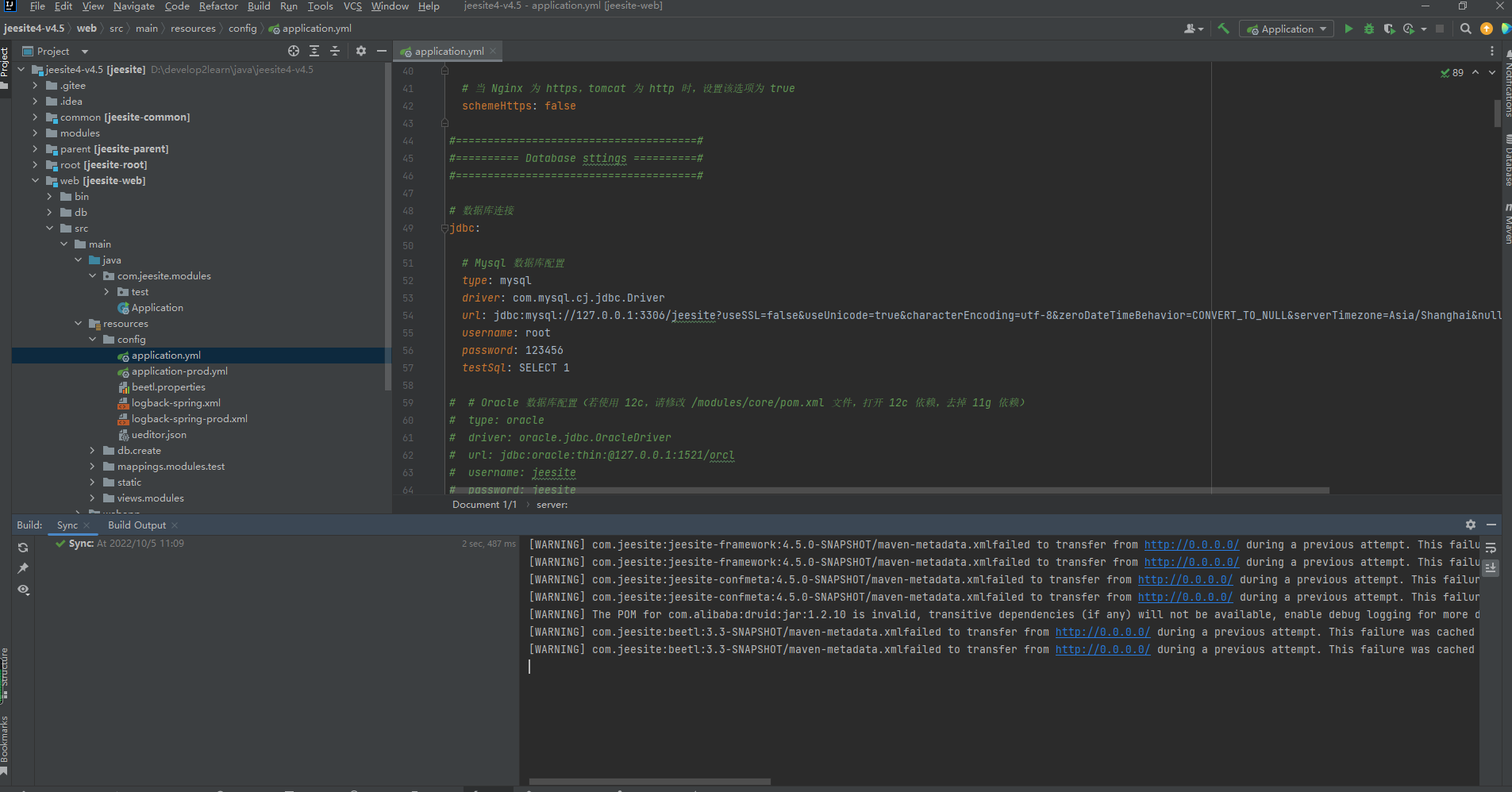Expand the db folder under web
The height and width of the screenshot is (792, 1512).
point(49,212)
